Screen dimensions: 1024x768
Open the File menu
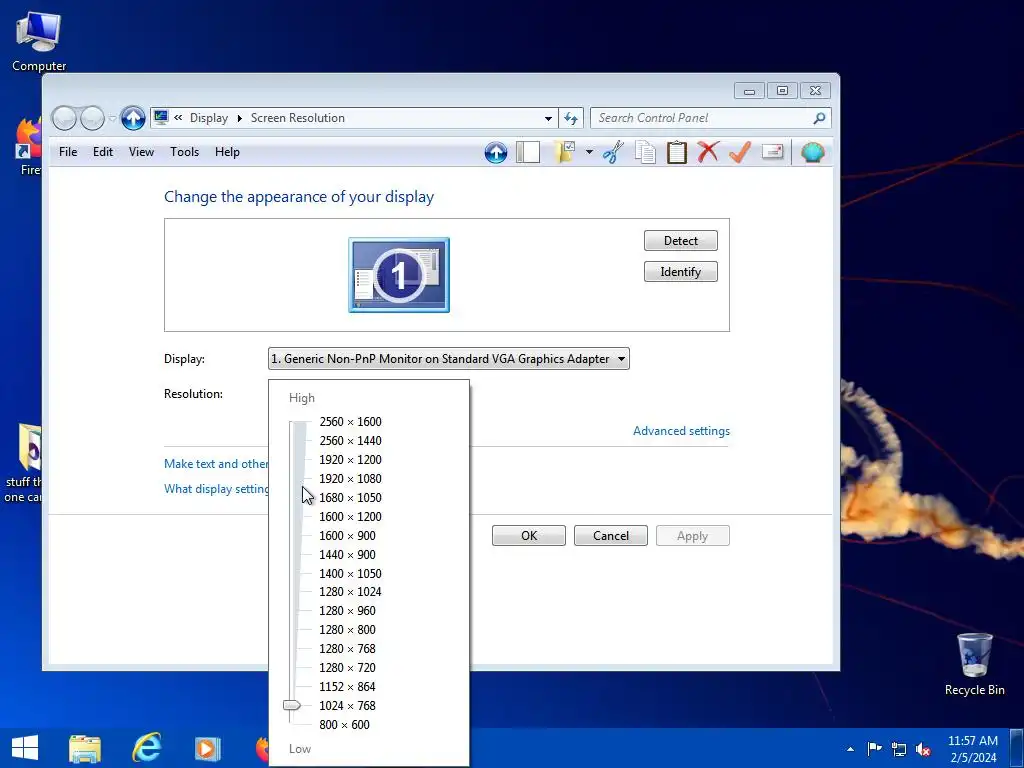[x=68, y=152]
